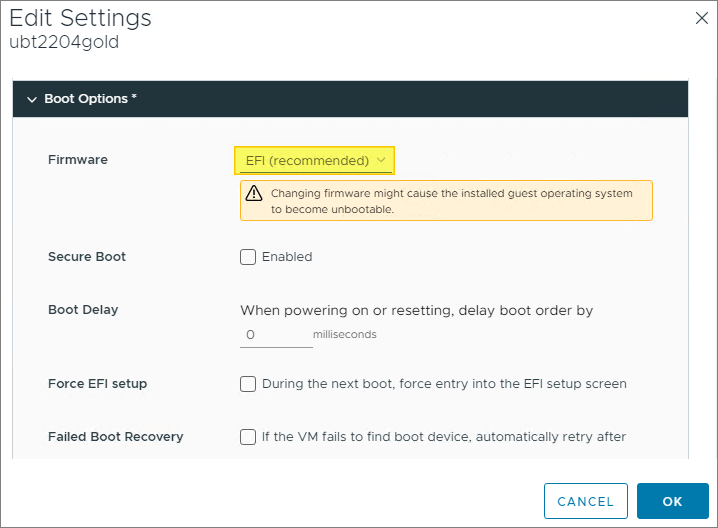Enable the Secure Boot checkbox
Screen dimensions: 718x528
tap(248, 257)
